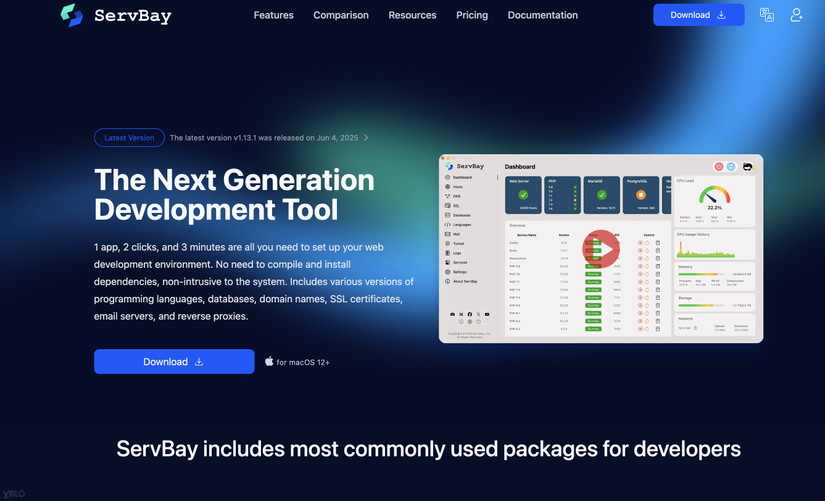Open the Resources menu item
Screen dimensions: 825x501
pyautogui.click(x=412, y=15)
